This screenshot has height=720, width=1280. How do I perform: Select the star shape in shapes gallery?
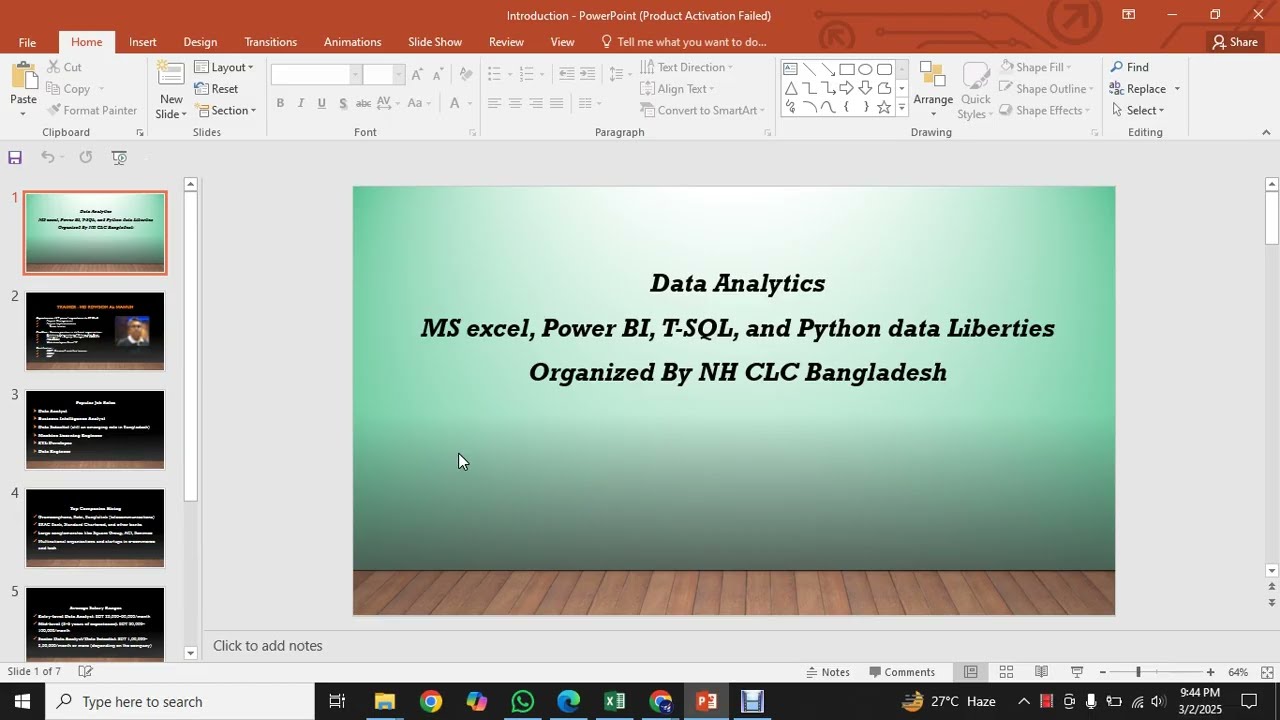coord(884,107)
